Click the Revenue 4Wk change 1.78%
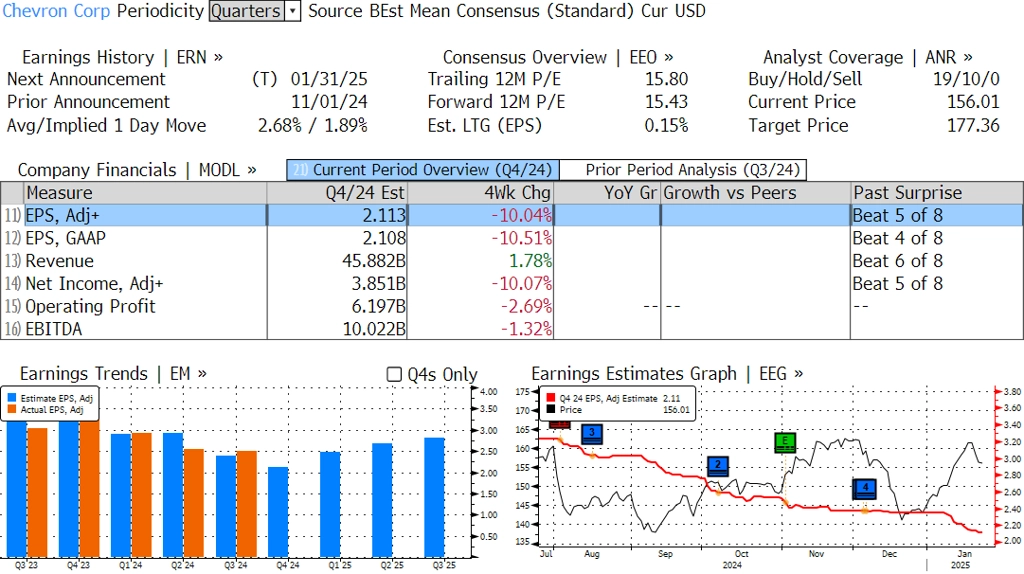Viewport: 1024px width, 574px height. point(530,261)
